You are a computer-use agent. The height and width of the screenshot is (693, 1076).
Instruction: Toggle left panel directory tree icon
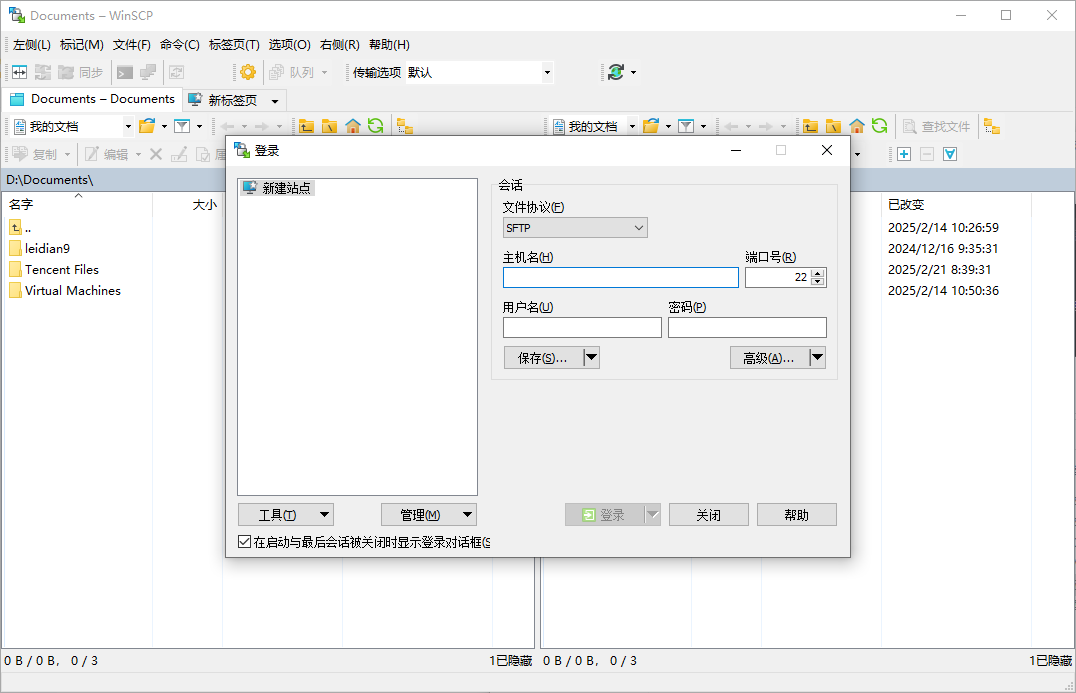405,126
